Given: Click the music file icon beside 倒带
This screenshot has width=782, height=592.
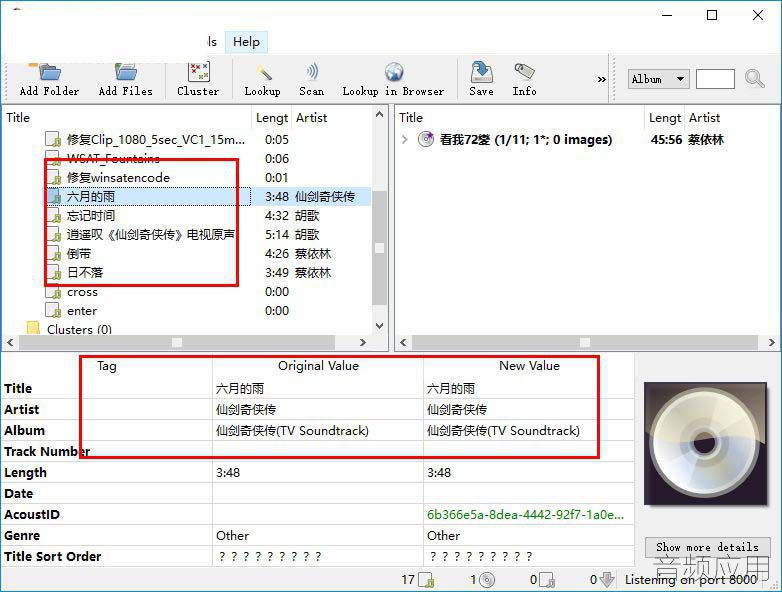Looking at the screenshot, I should 53,253.
